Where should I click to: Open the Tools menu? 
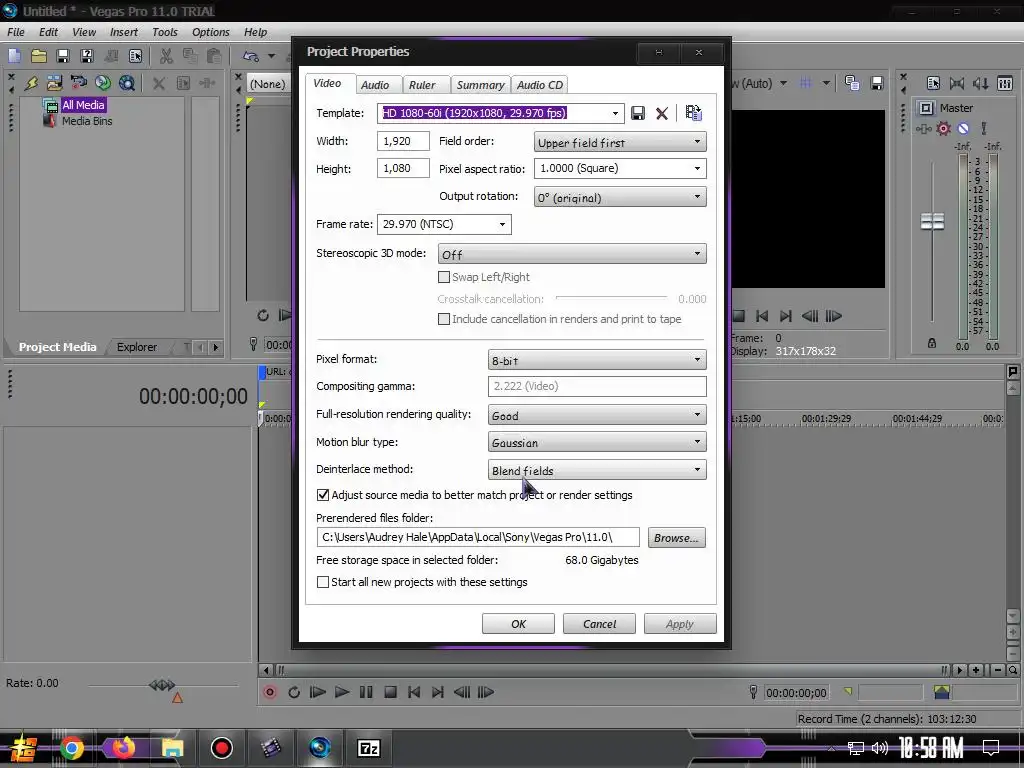[x=165, y=32]
